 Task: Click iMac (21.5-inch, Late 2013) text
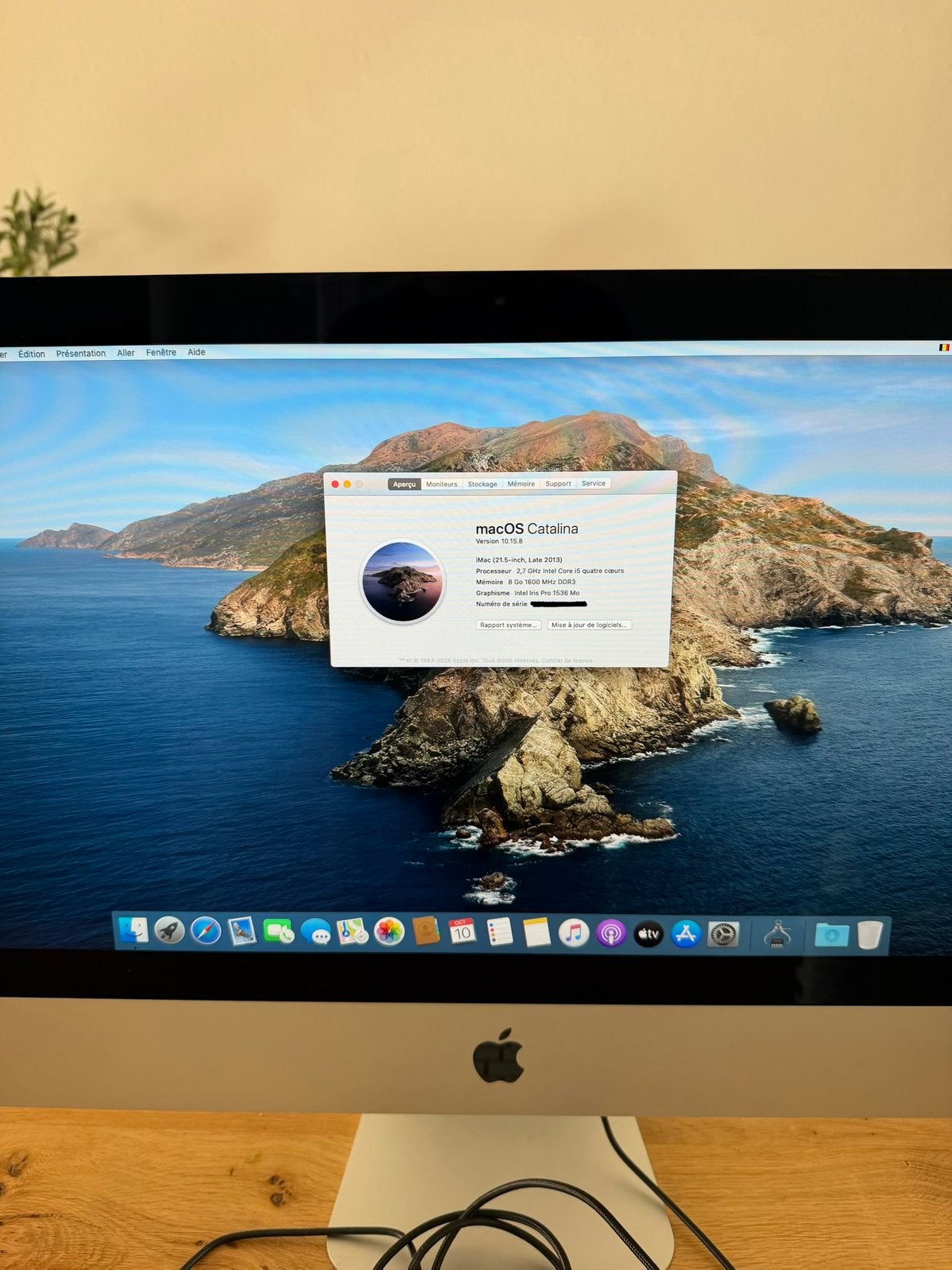pos(519,559)
